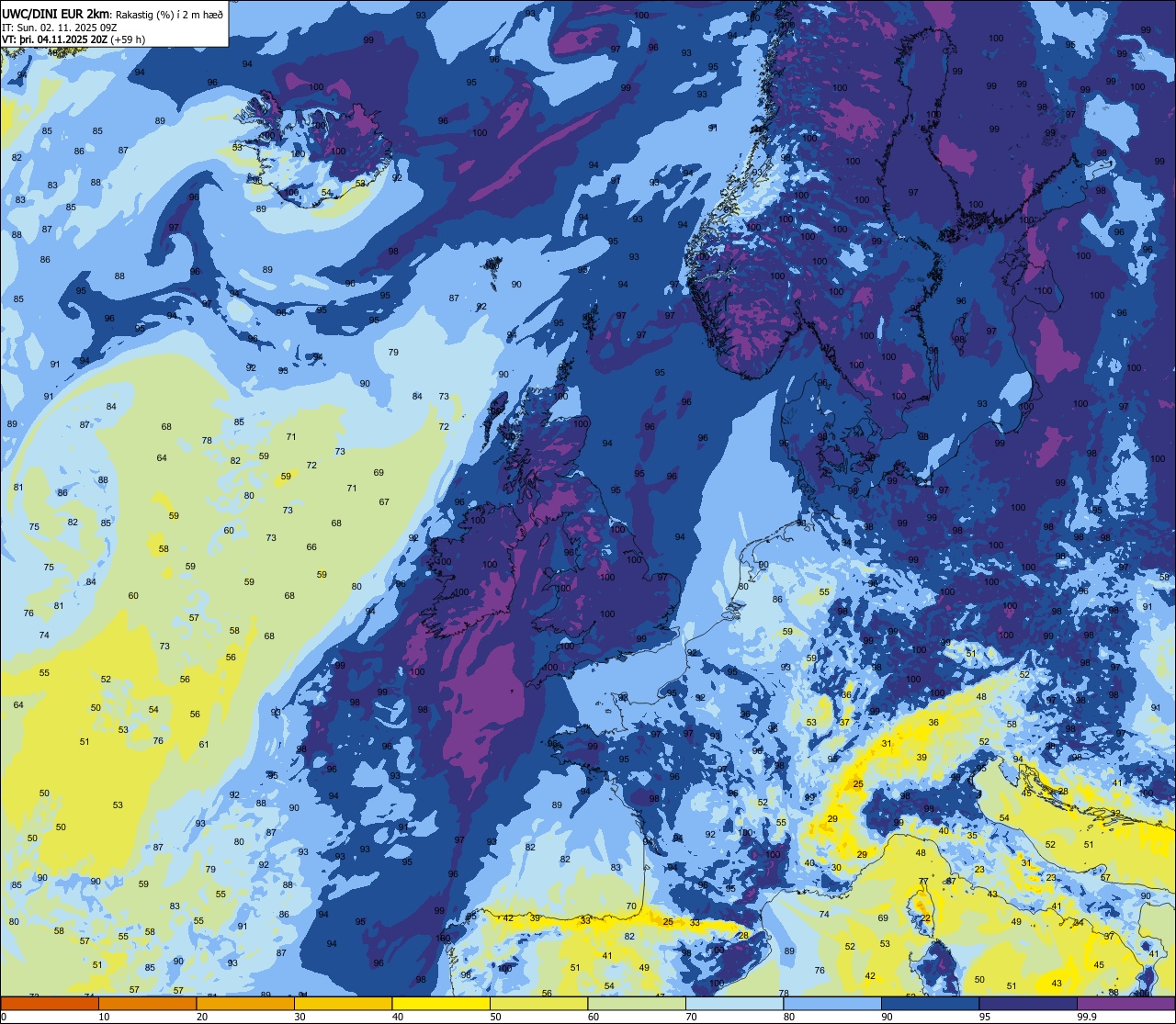Click the '77' humidity value above Corsica
This screenshot has height=1024, width=1176.
(924, 882)
